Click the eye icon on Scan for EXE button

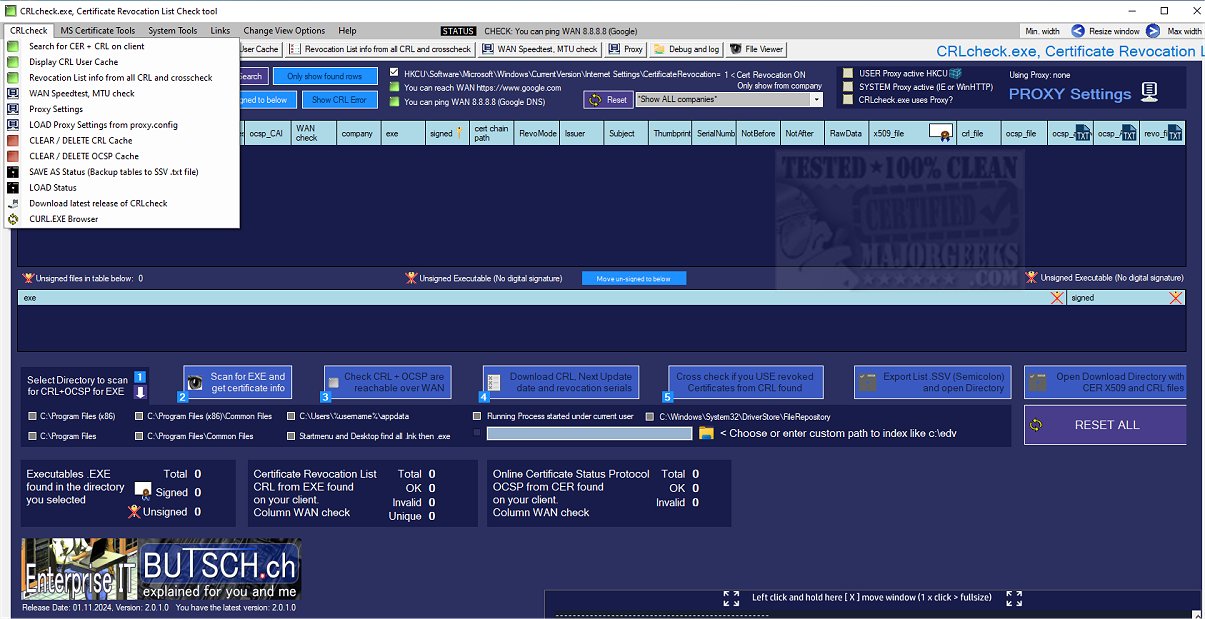click(196, 382)
